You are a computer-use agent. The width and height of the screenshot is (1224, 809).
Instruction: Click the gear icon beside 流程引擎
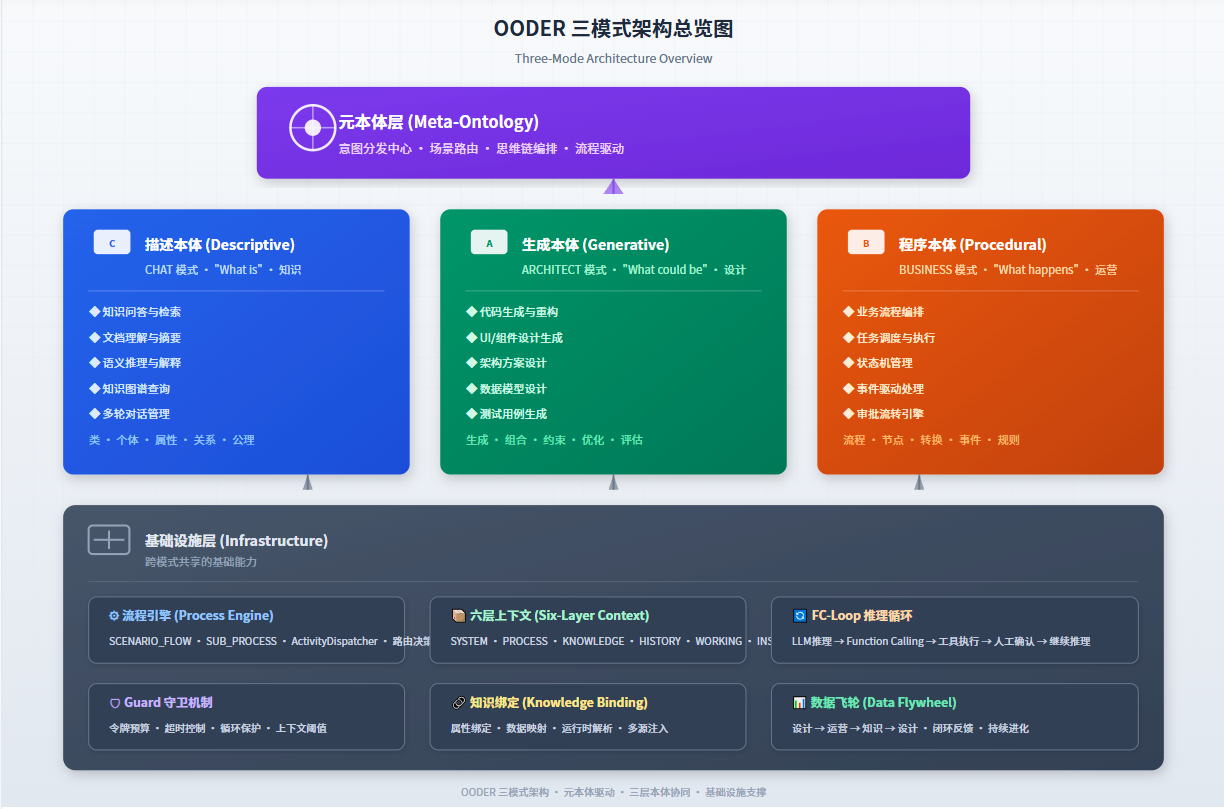(x=114, y=616)
